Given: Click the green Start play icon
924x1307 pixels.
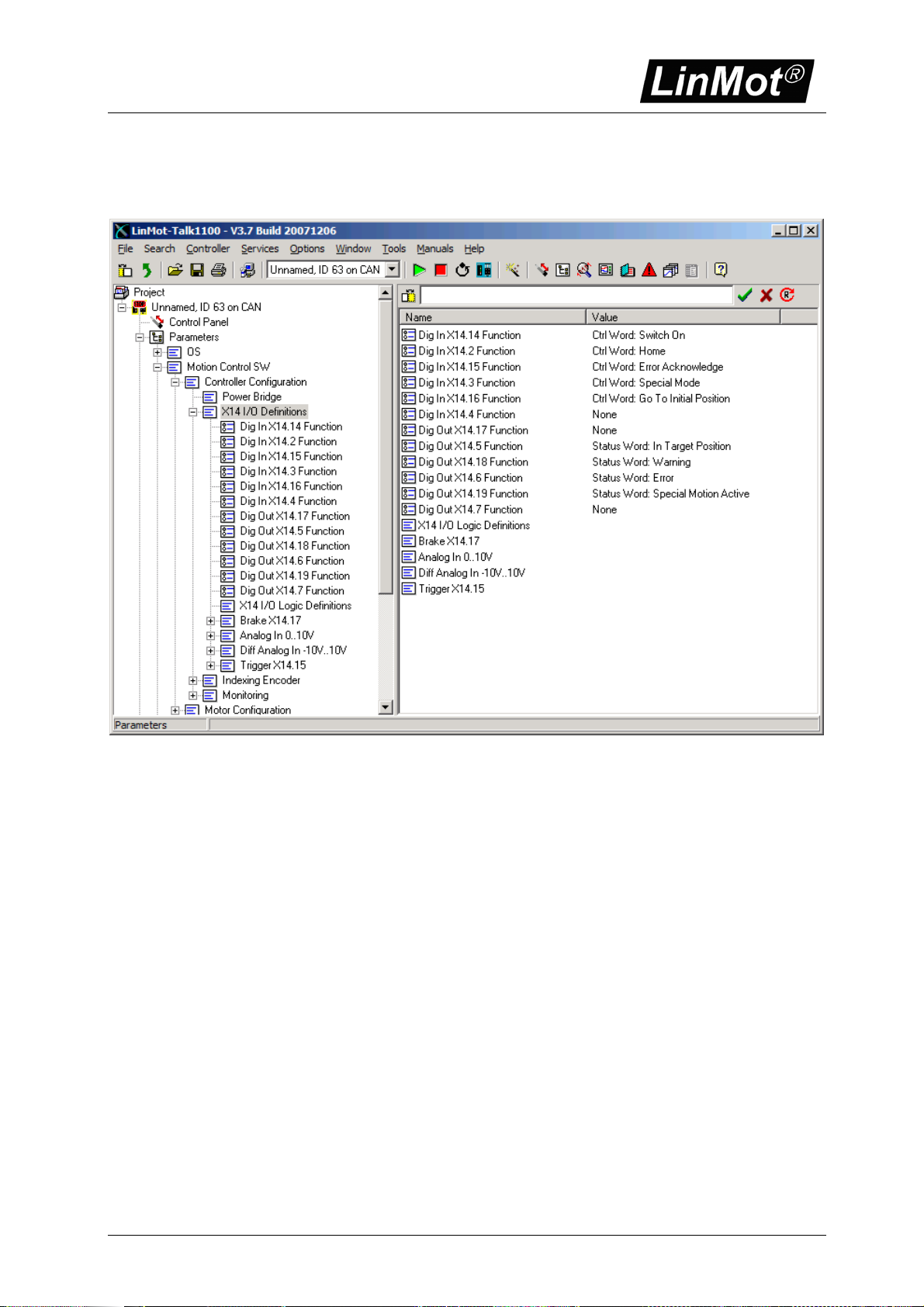Looking at the screenshot, I should click(419, 270).
